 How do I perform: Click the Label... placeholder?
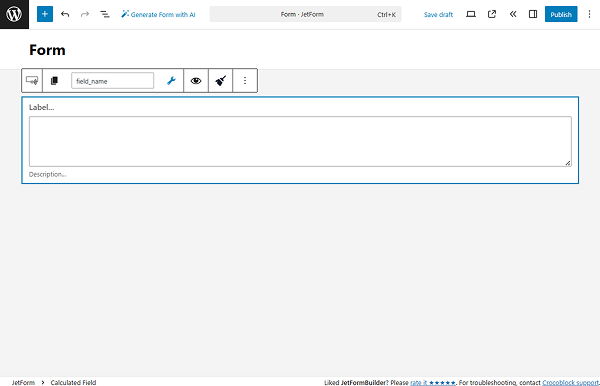coord(42,107)
